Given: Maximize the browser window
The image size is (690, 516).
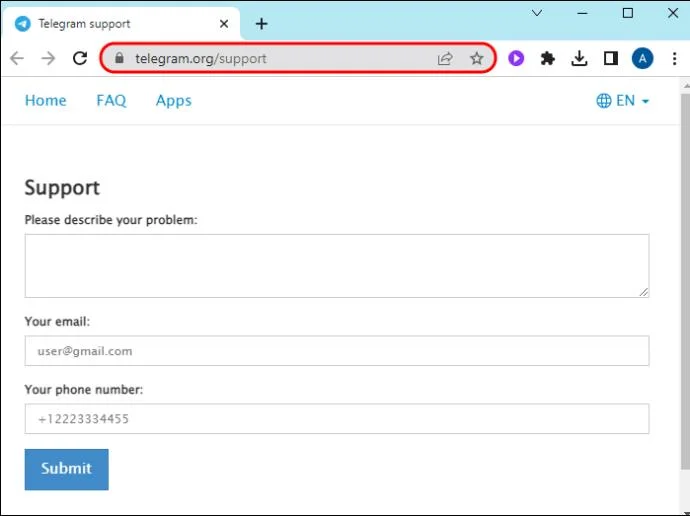Looking at the screenshot, I should (628, 13).
